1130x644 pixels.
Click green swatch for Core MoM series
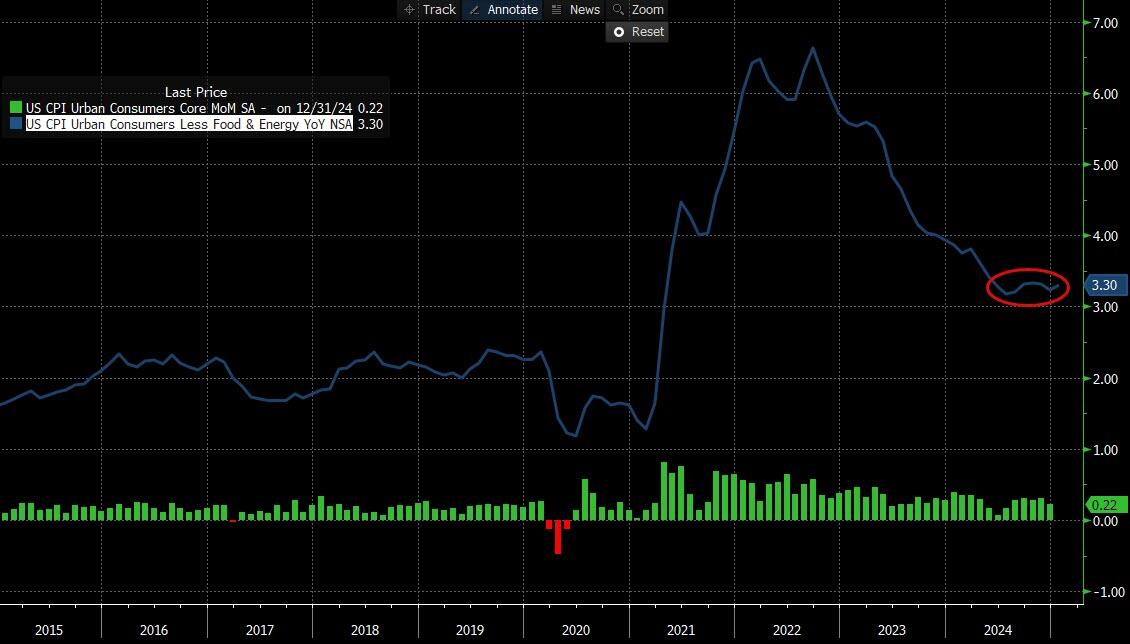pos(15,108)
